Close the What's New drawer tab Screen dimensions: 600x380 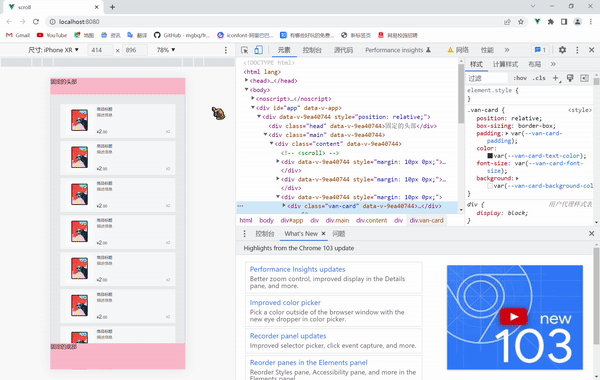pyautogui.click(x=323, y=233)
